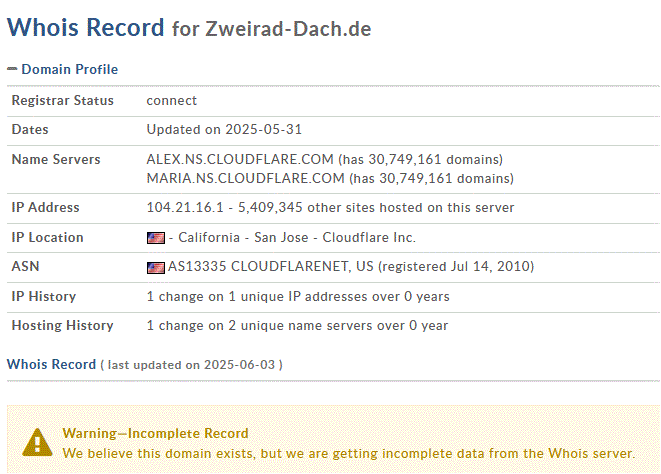The height and width of the screenshot is (474, 661).
Task: Click the Name Servers row label
Action: pos(56,159)
